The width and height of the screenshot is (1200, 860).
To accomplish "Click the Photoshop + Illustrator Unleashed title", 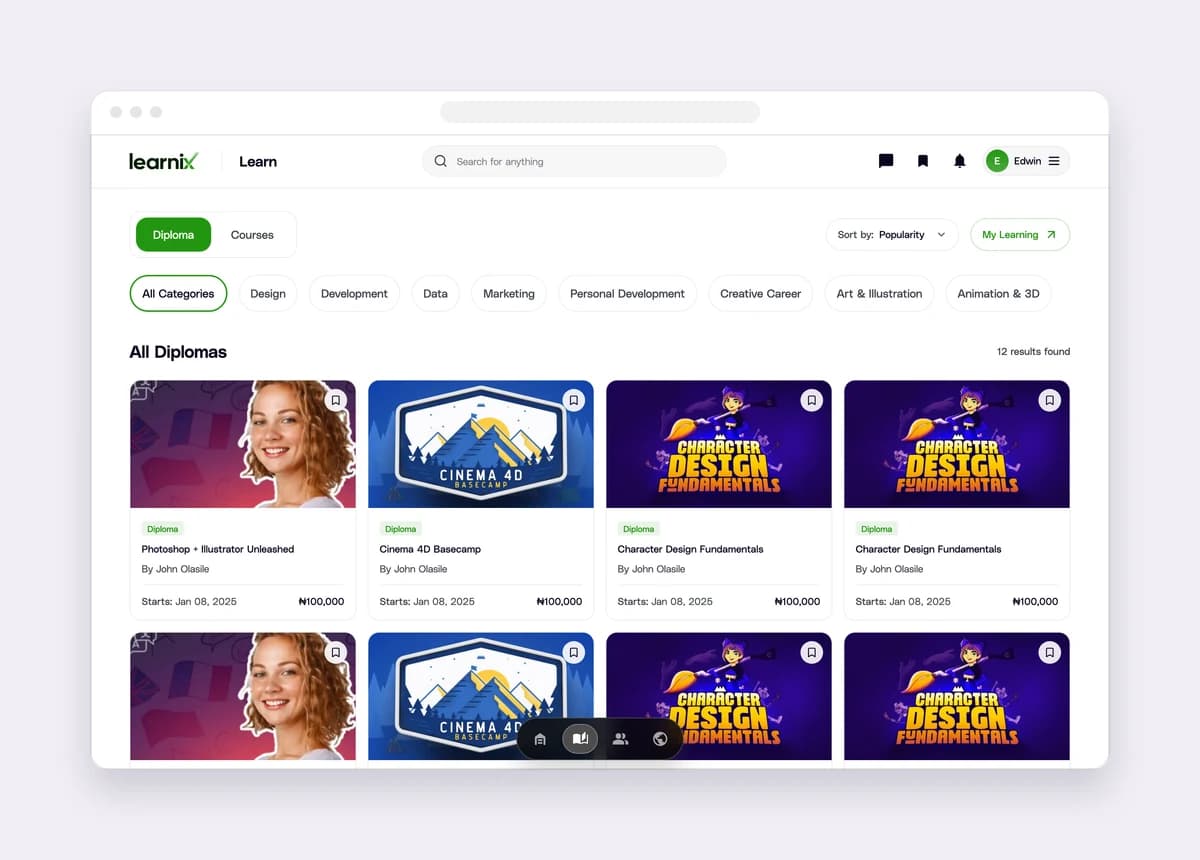I will pyautogui.click(x=218, y=549).
